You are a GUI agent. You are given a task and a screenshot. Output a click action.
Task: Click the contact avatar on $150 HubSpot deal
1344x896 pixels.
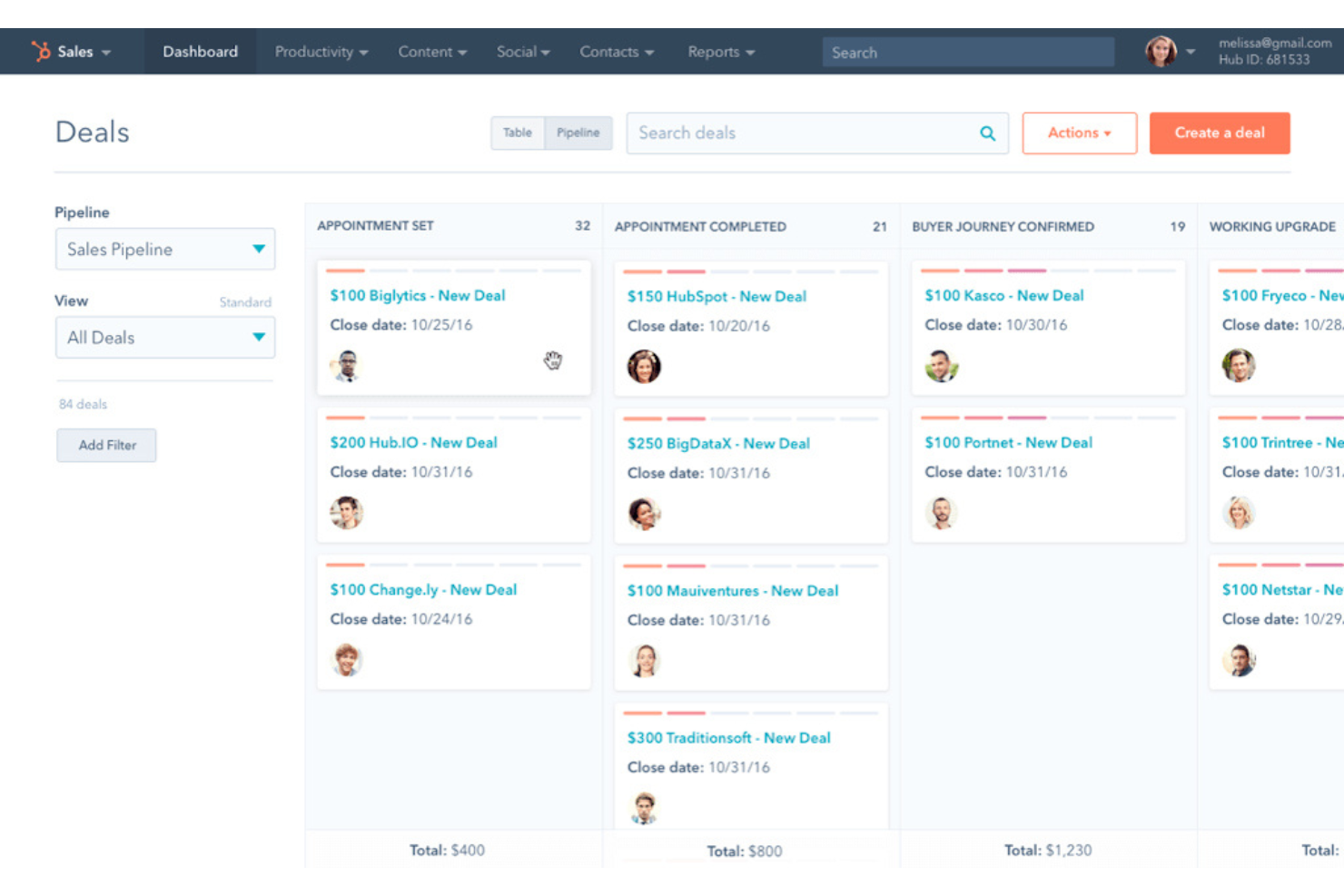644,367
